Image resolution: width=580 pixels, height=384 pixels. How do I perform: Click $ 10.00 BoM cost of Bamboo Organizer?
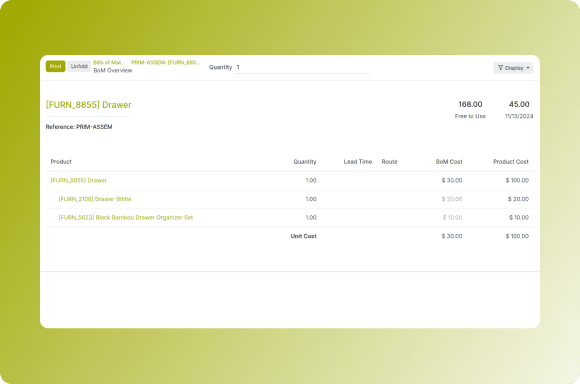[452, 218]
